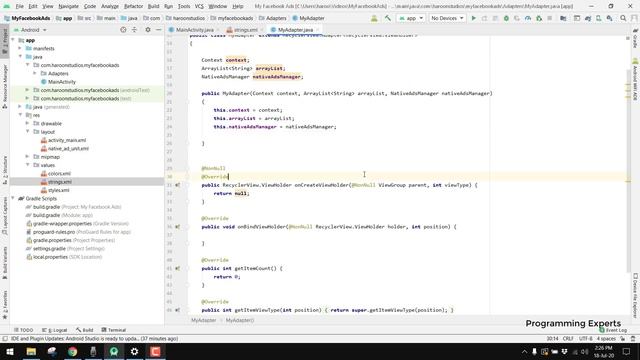
Task: Open Windows Settings gear on taskbar
Action: (134, 351)
